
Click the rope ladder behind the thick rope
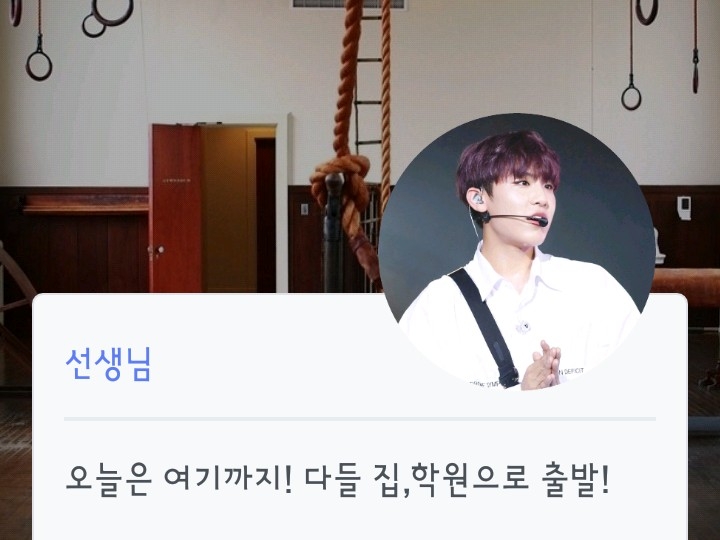click(369, 78)
